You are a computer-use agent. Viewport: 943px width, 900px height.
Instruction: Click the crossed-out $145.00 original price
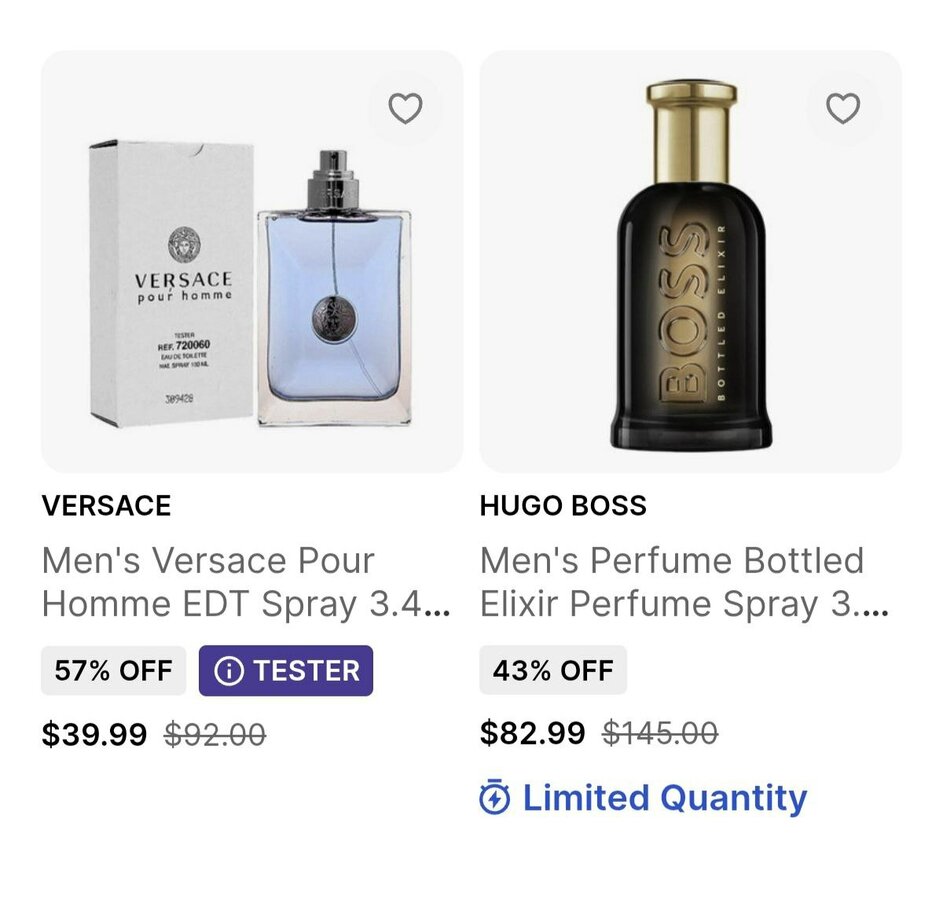pos(660,733)
